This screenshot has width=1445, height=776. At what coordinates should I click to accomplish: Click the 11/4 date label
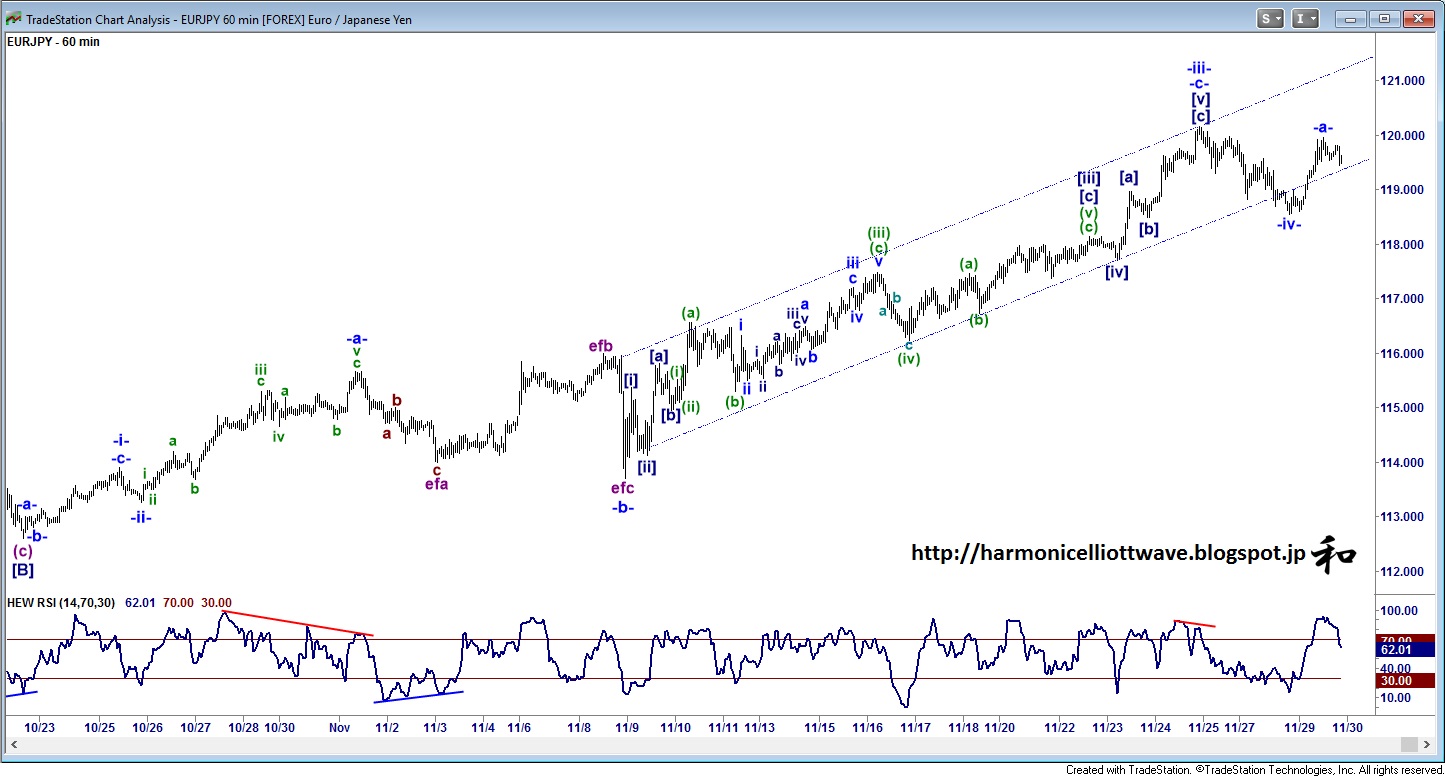pos(483,727)
